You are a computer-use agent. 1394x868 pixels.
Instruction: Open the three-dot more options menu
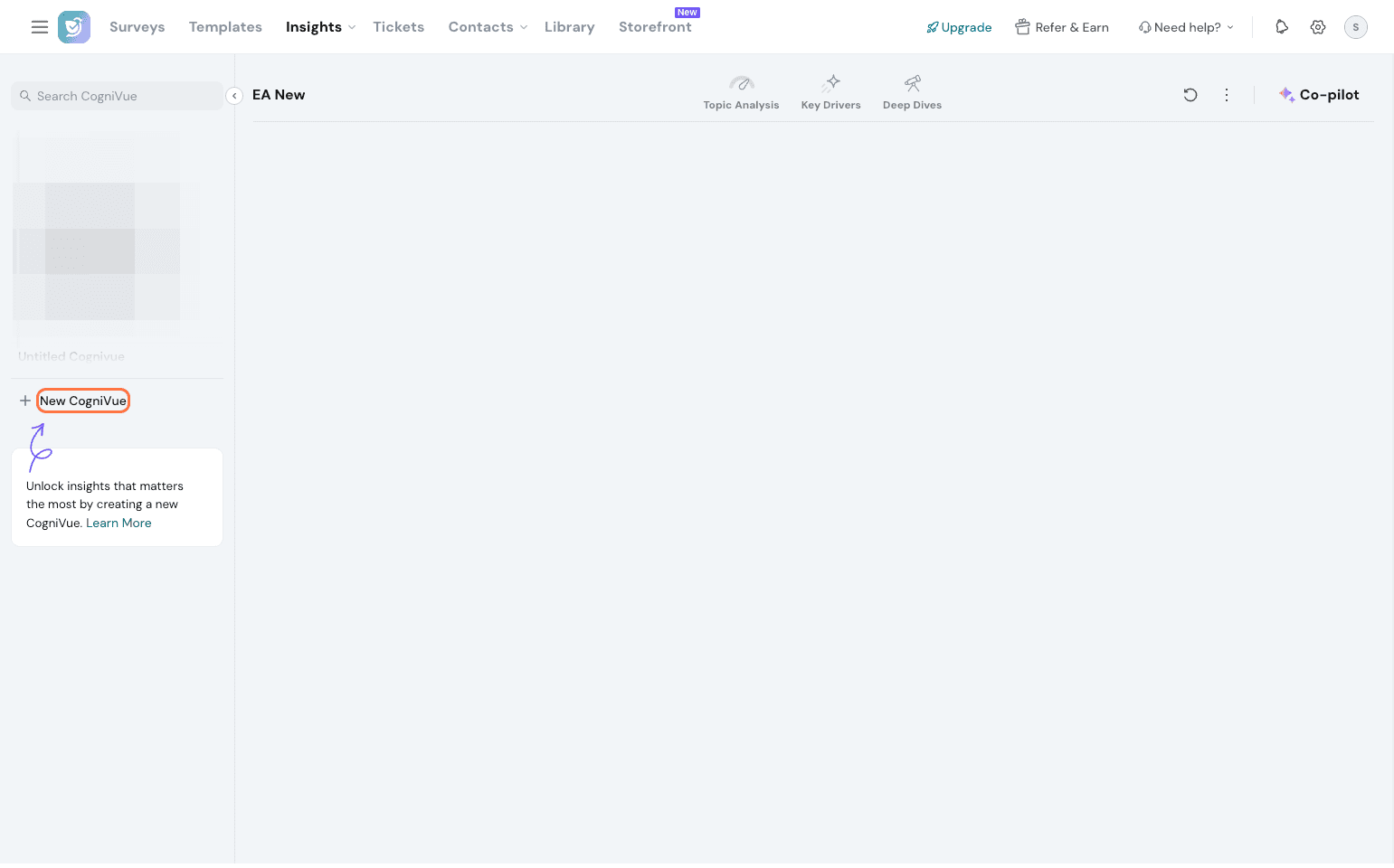point(1227,95)
